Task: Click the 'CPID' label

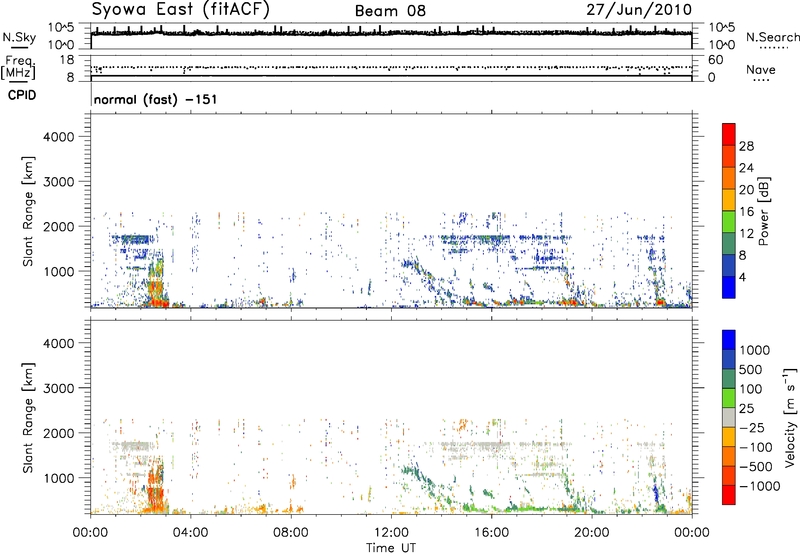Action: tap(22, 95)
